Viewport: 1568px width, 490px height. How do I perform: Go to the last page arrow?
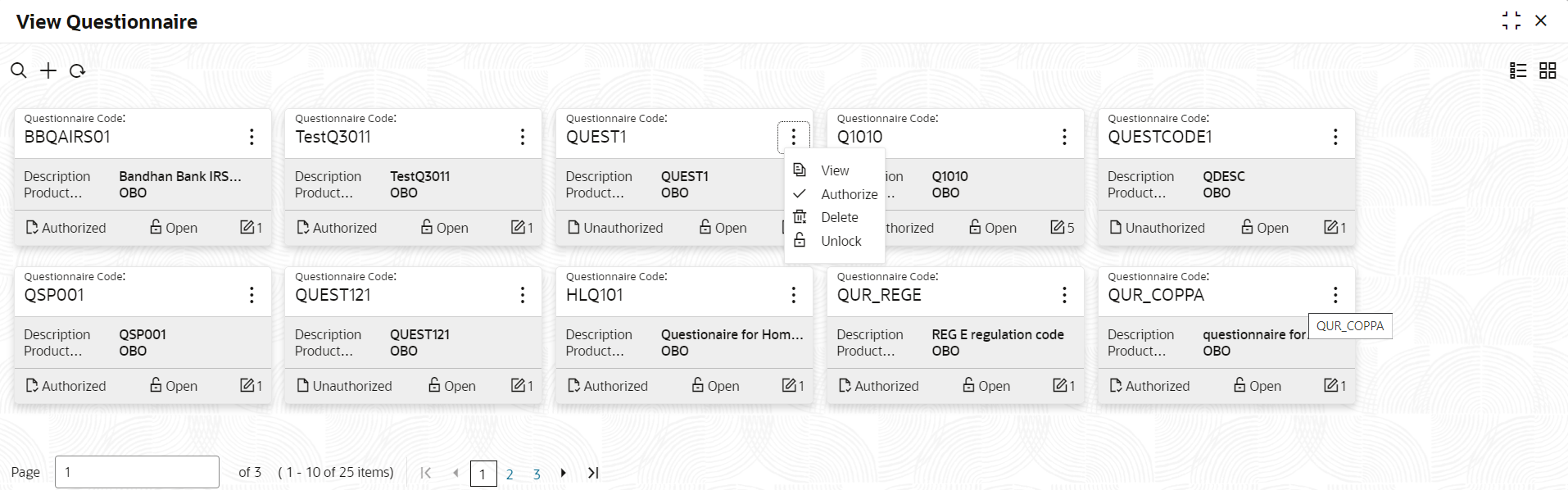(593, 473)
